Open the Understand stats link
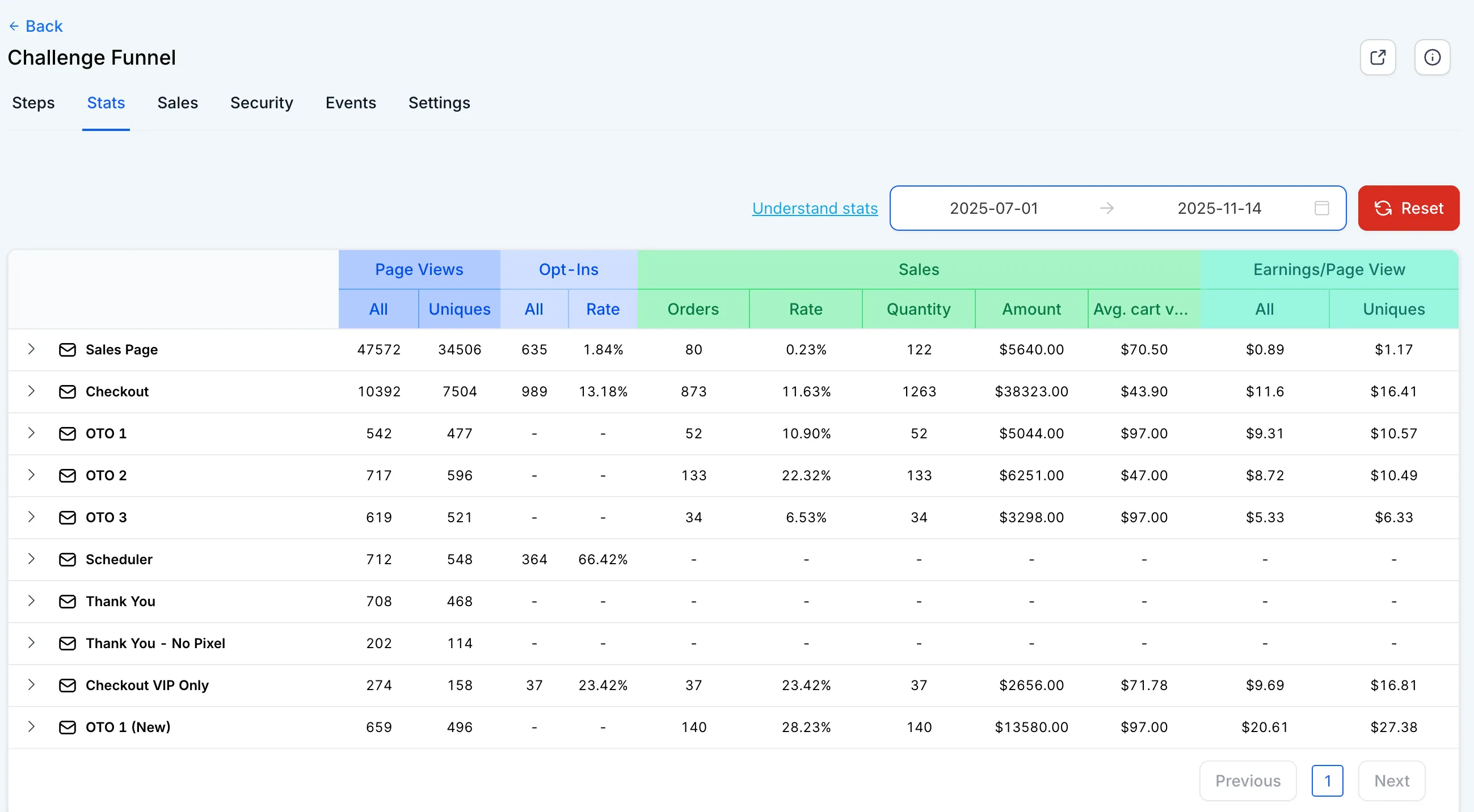The image size is (1474, 812). pyautogui.click(x=814, y=209)
